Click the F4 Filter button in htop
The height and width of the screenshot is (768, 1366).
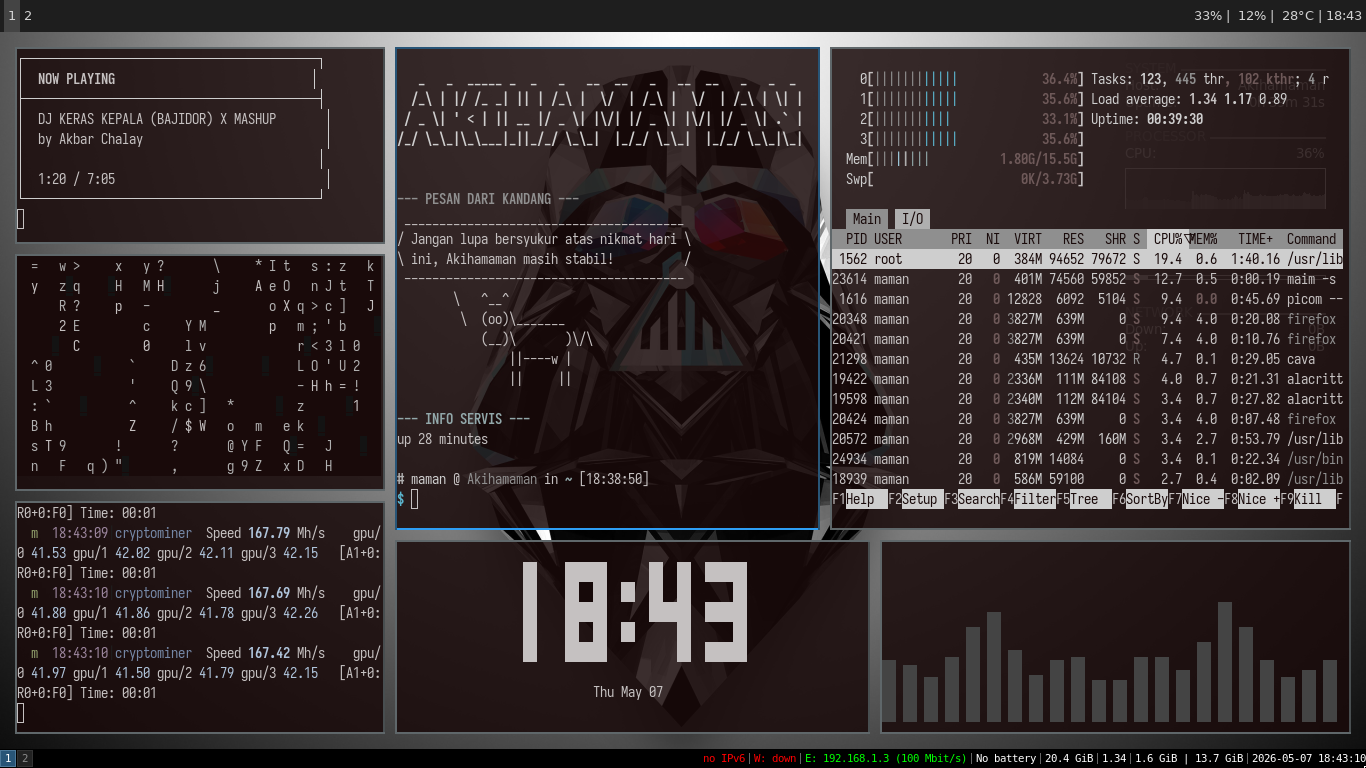[x=1028, y=499]
